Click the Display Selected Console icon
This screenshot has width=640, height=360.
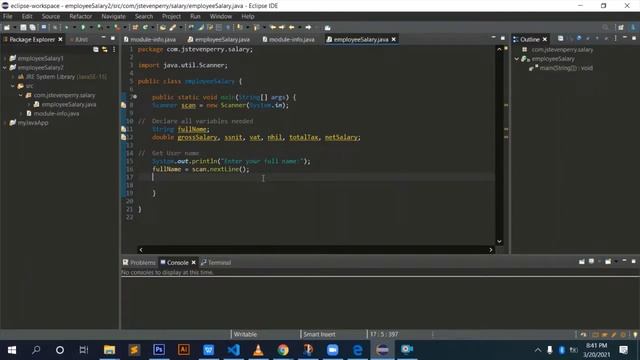(x=591, y=262)
